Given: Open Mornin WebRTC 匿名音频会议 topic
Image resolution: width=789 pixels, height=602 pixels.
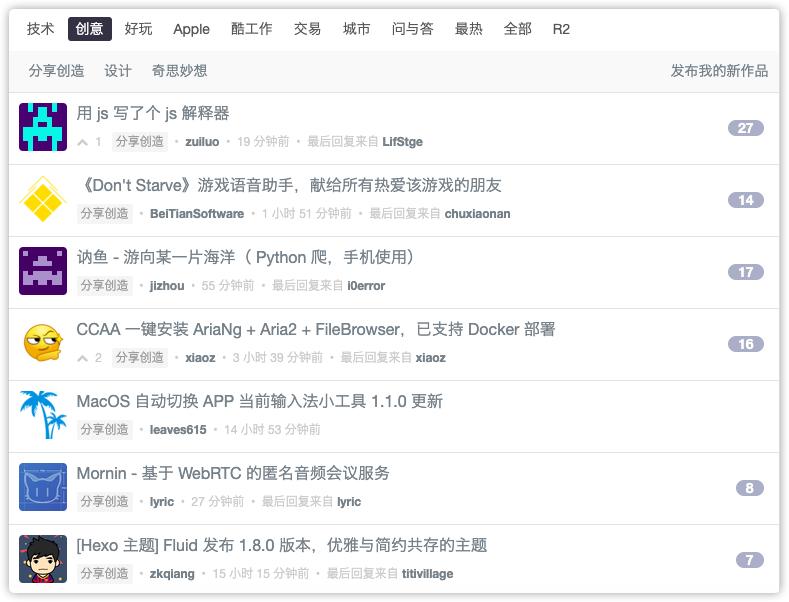Looking at the screenshot, I should pyautogui.click(x=233, y=473).
